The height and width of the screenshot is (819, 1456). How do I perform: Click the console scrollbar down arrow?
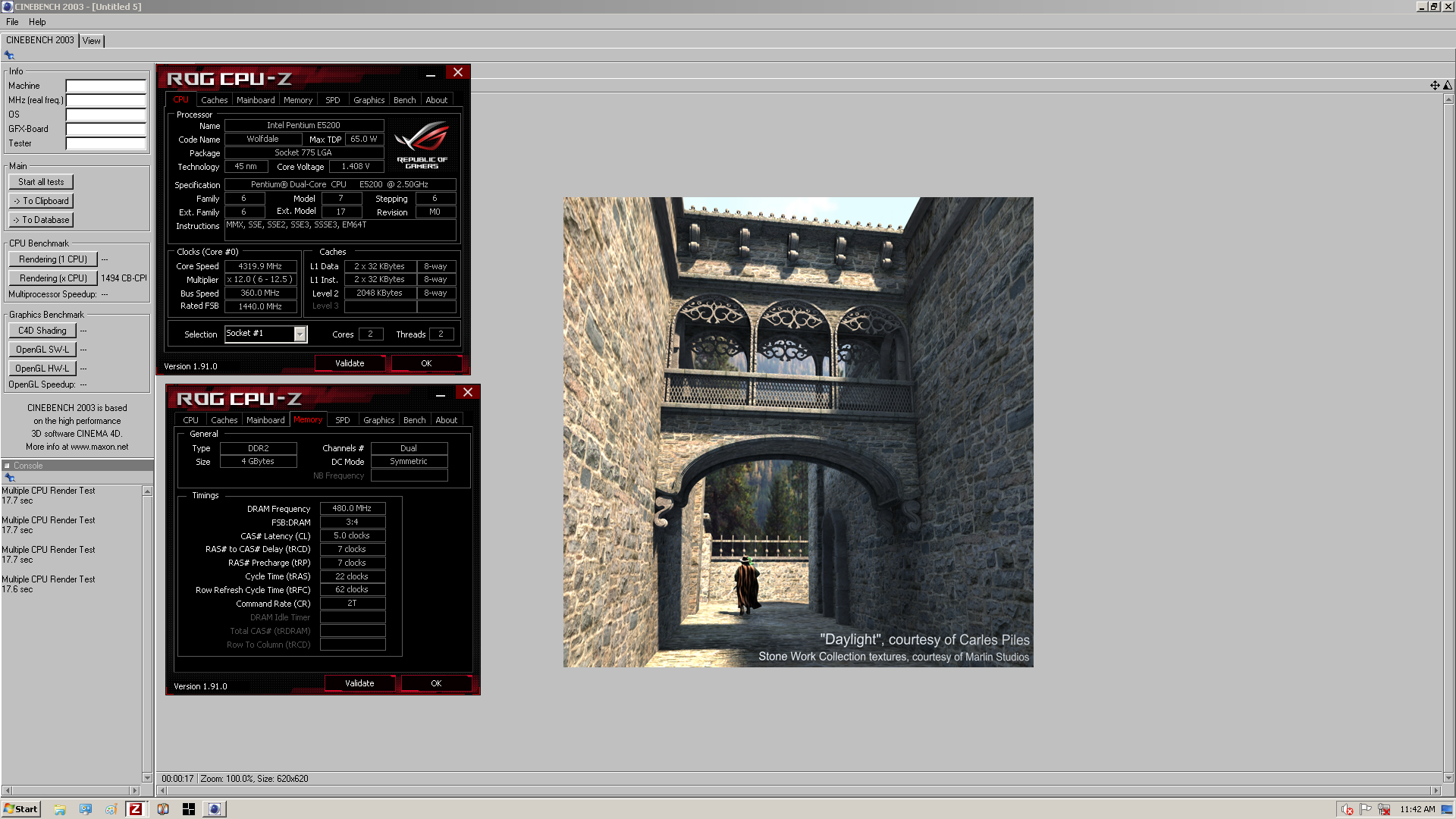tap(147, 777)
